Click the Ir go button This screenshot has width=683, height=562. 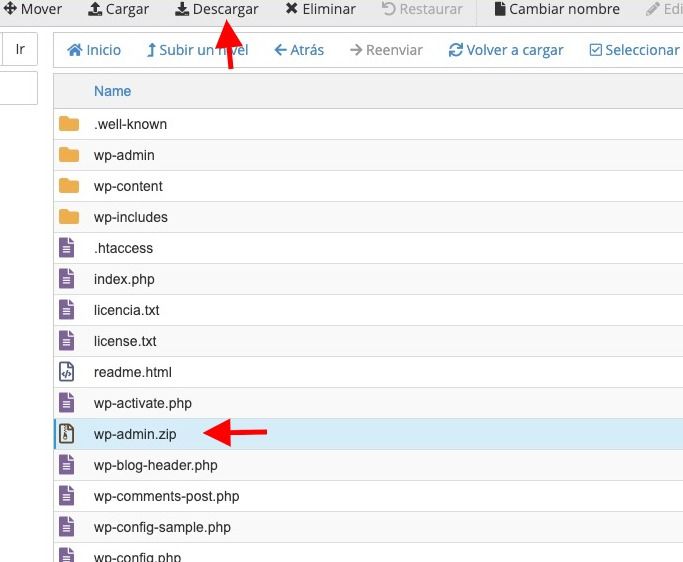pos(20,49)
